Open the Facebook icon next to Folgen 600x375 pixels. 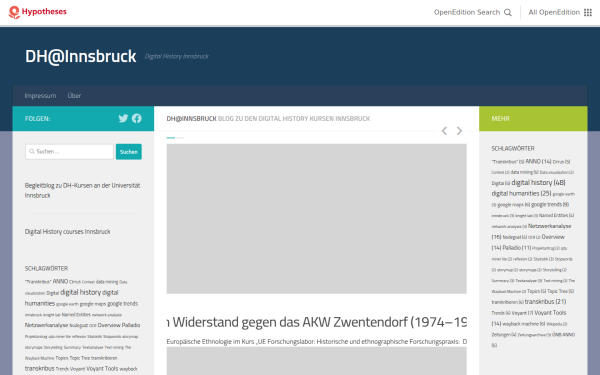click(137, 118)
